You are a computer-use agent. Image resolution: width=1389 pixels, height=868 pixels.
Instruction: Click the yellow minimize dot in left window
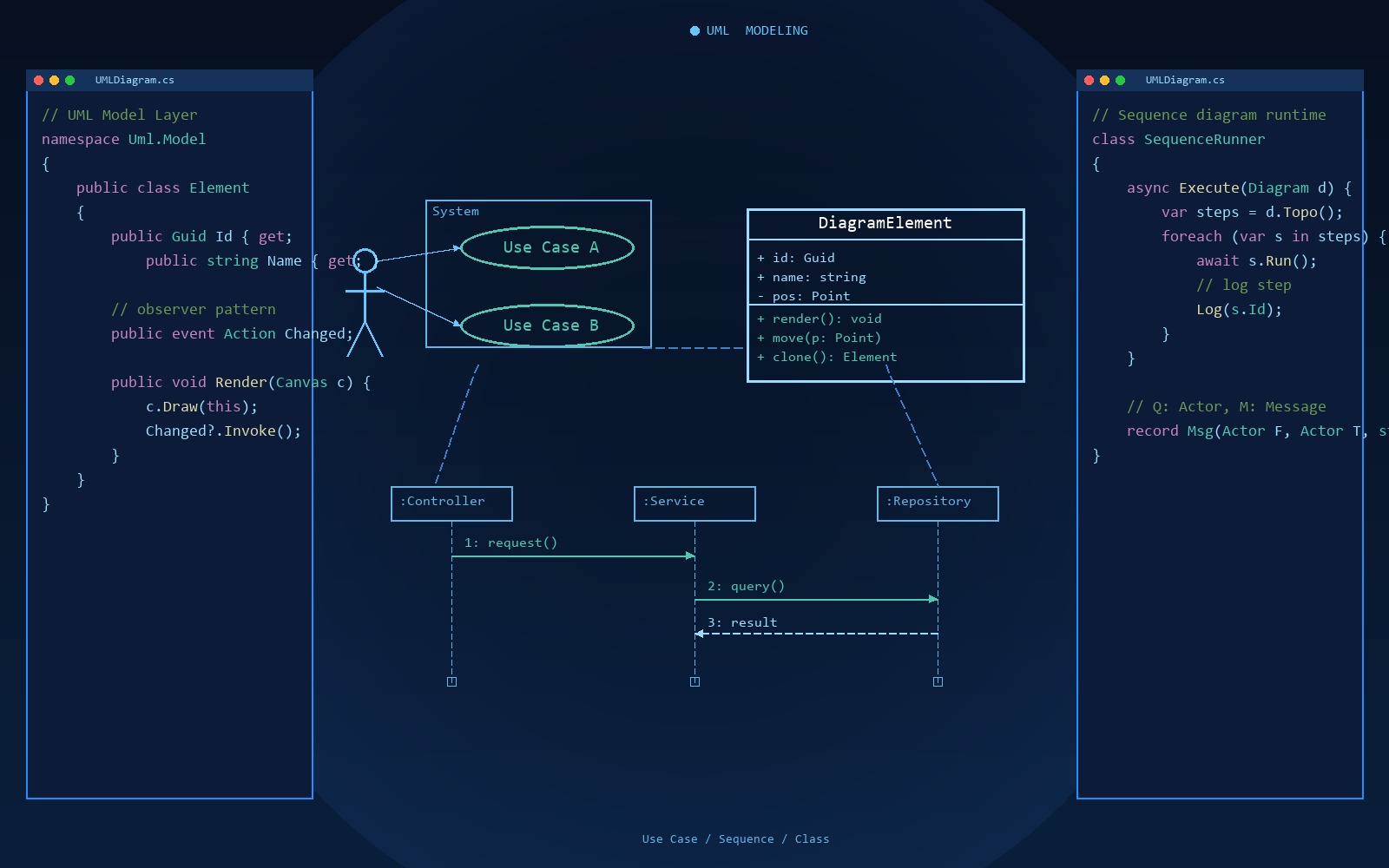pyautogui.click(x=54, y=80)
